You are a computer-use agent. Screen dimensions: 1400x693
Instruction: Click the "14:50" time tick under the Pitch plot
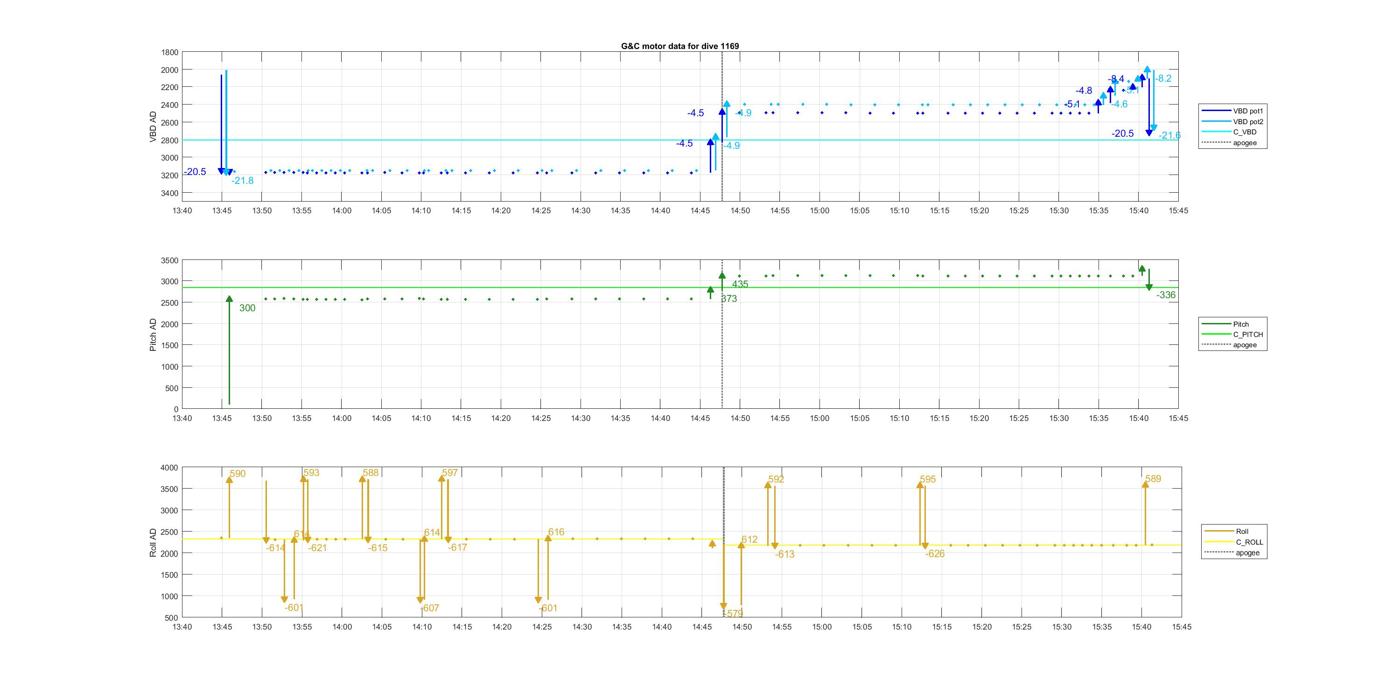point(740,419)
